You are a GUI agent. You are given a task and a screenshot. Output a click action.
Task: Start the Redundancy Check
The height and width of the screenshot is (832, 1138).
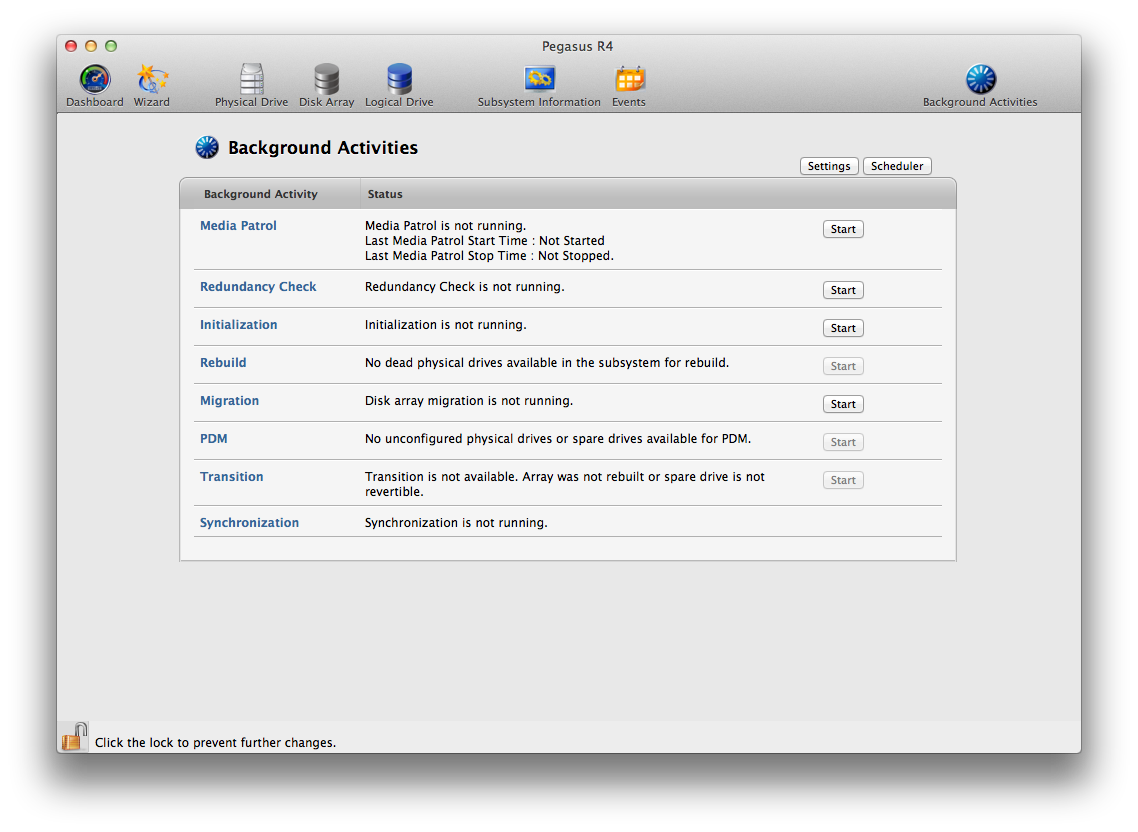tap(843, 290)
